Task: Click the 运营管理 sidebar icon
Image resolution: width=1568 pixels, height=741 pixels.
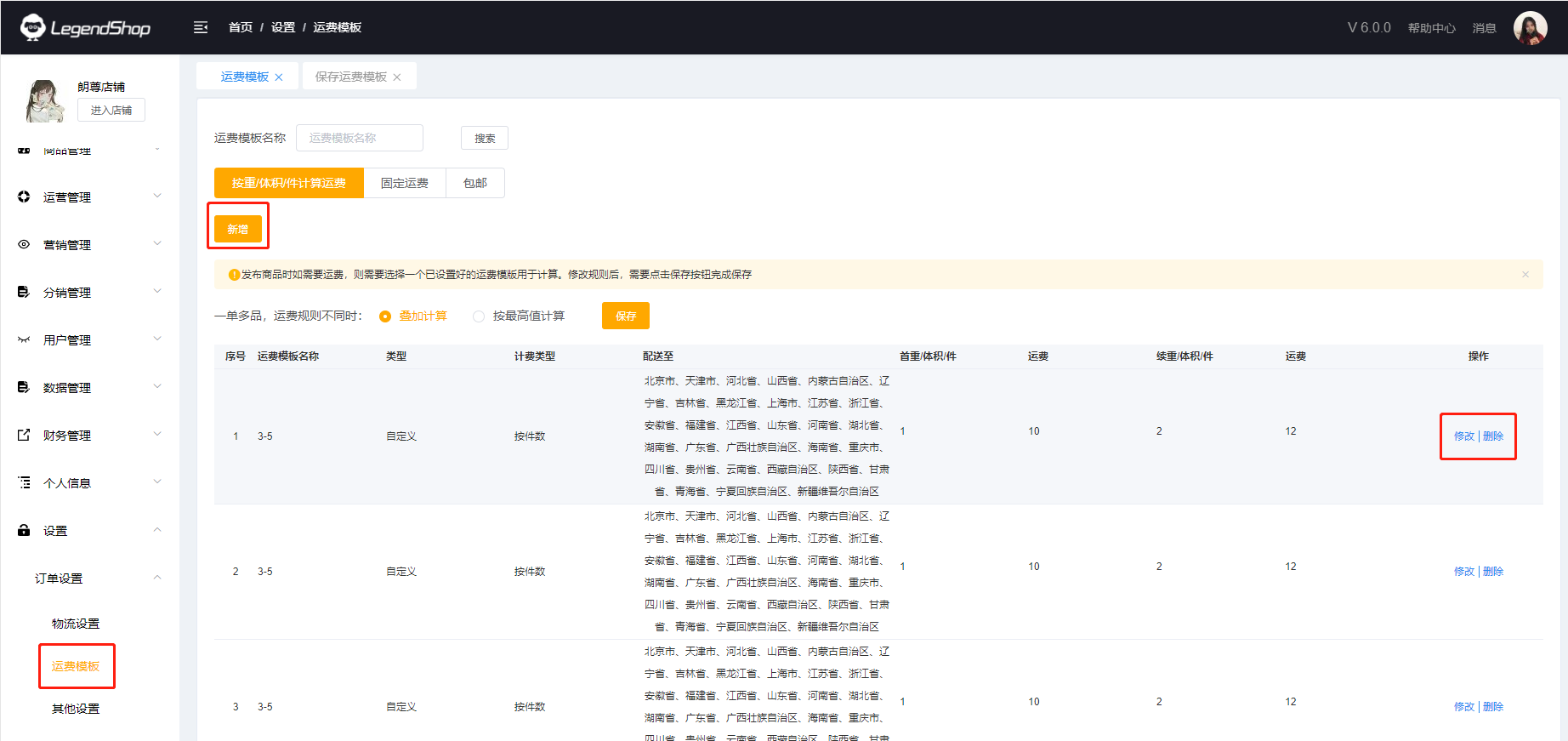Action: pos(24,197)
